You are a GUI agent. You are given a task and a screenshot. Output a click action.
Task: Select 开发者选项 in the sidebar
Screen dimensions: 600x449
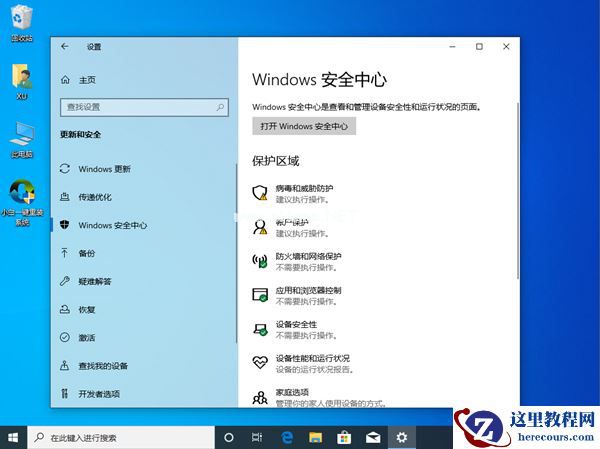(99, 394)
